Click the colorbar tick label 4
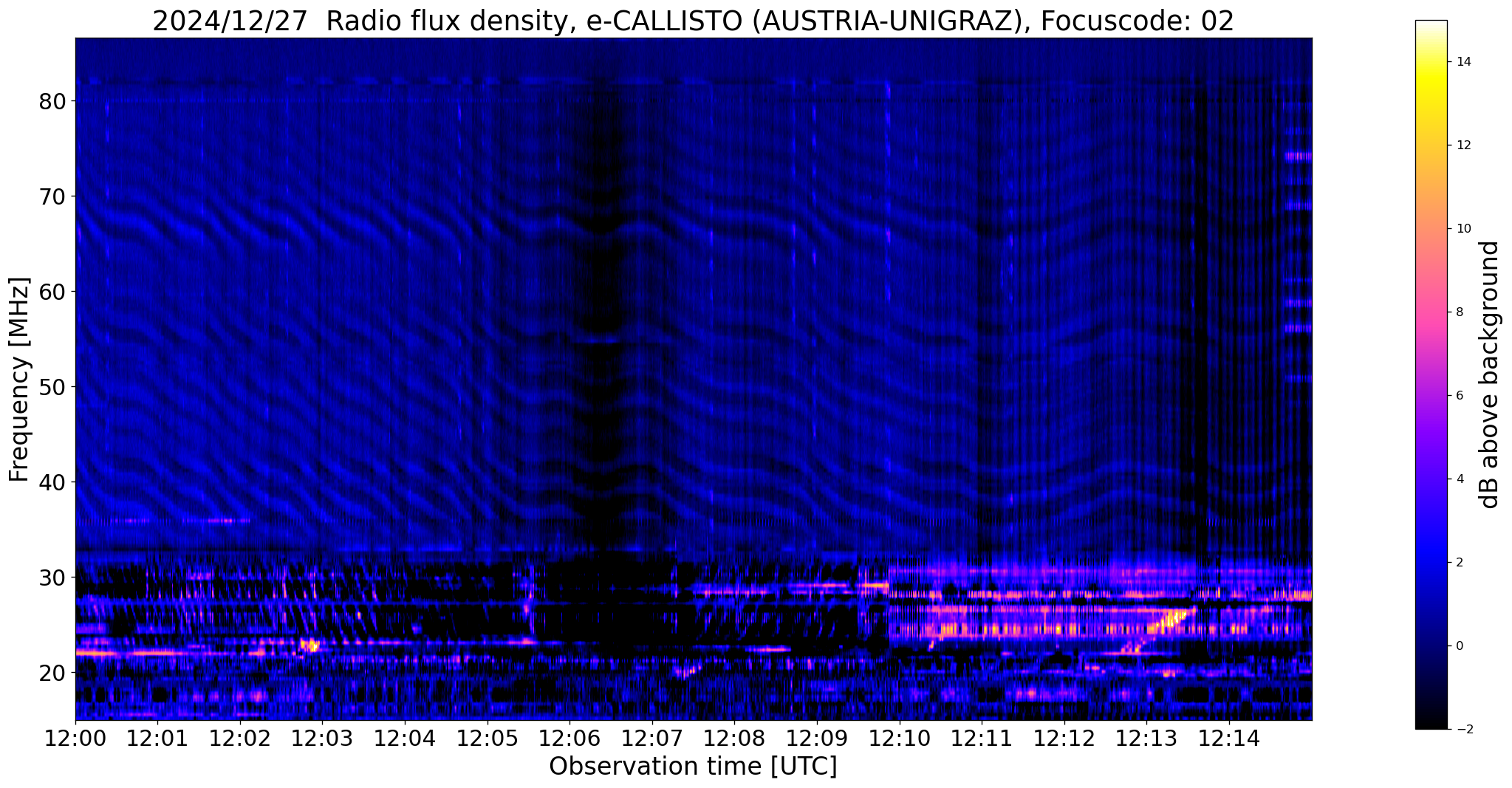This screenshot has height=788, width=1512. 1459,479
